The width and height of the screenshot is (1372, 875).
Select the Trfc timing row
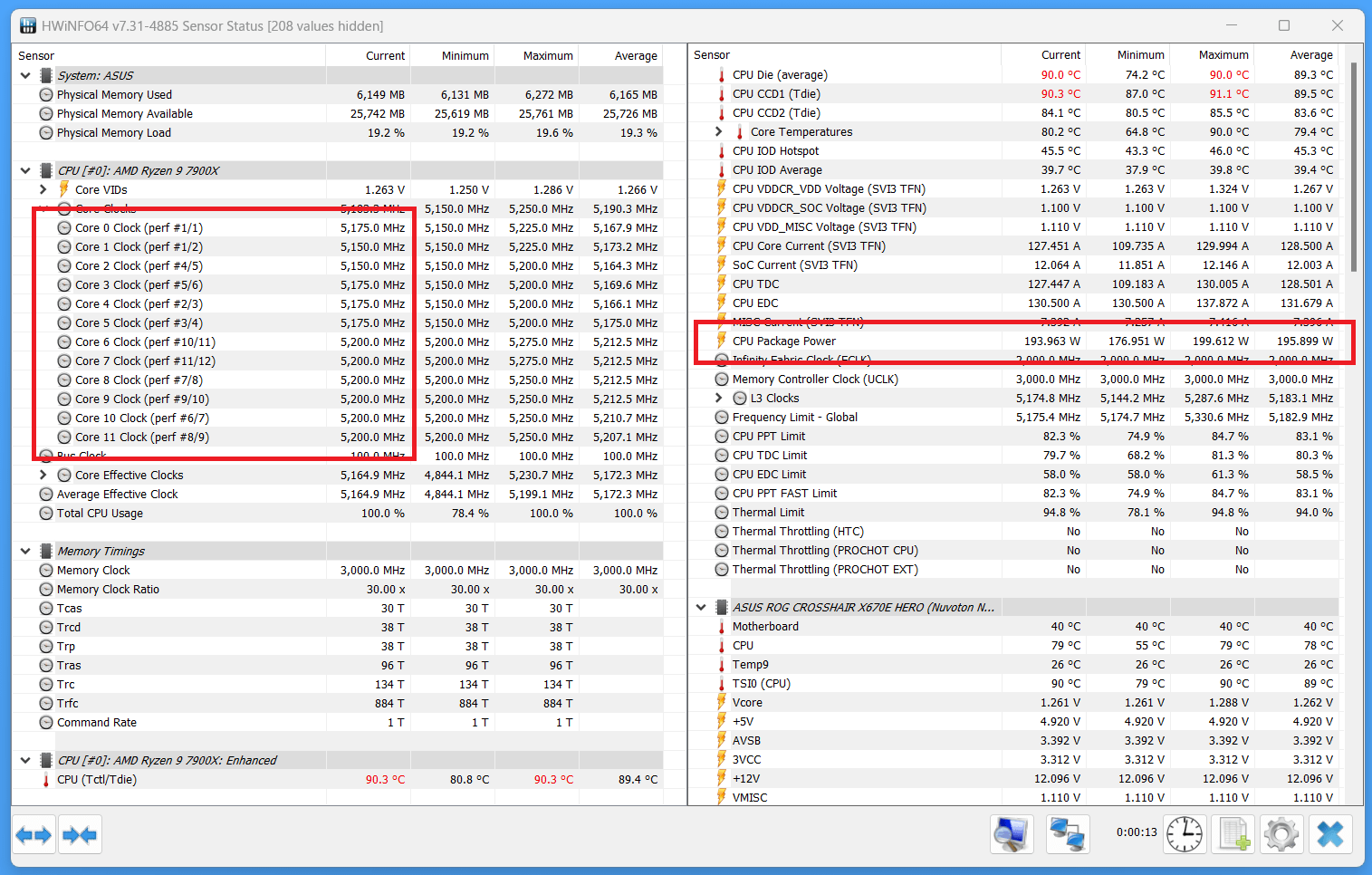(338, 704)
